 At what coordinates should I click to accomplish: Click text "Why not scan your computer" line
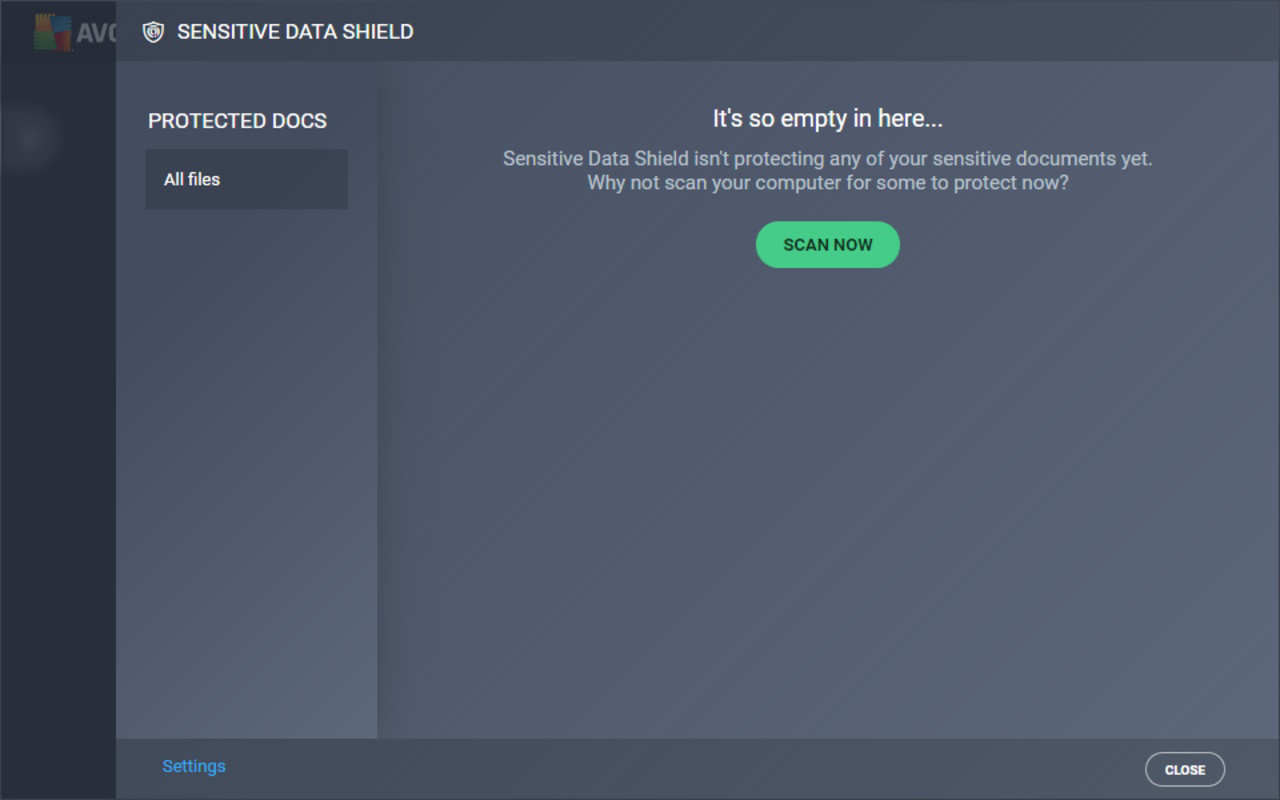827,183
